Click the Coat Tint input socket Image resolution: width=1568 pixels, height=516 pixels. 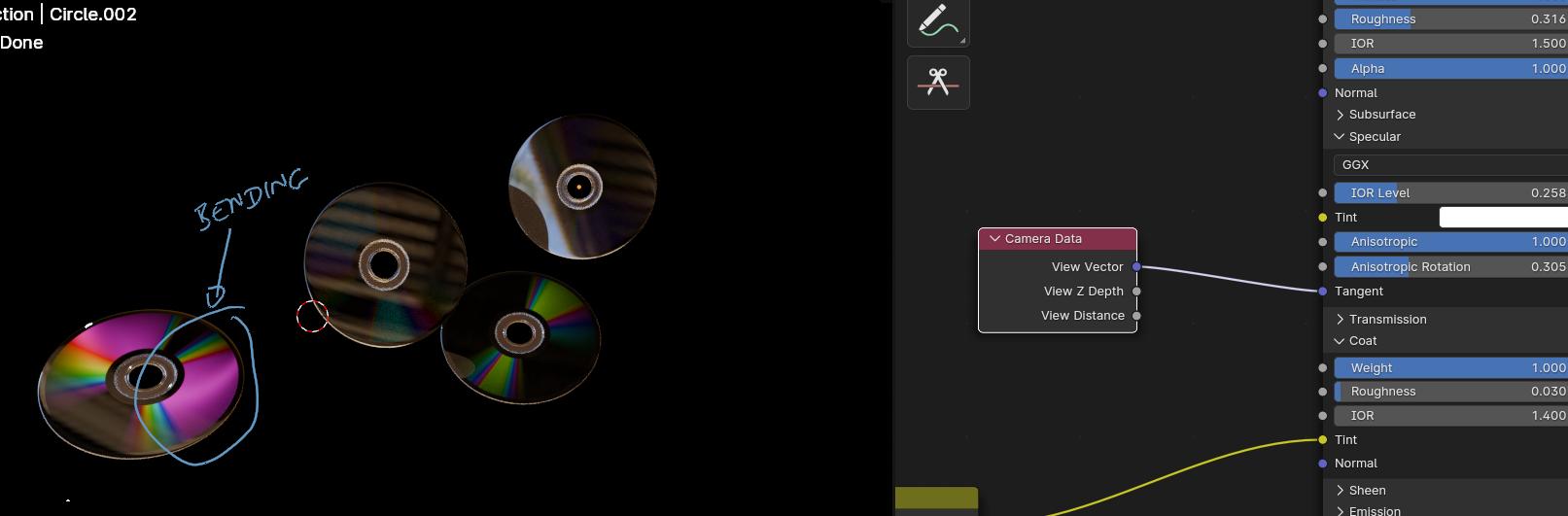tap(1323, 440)
